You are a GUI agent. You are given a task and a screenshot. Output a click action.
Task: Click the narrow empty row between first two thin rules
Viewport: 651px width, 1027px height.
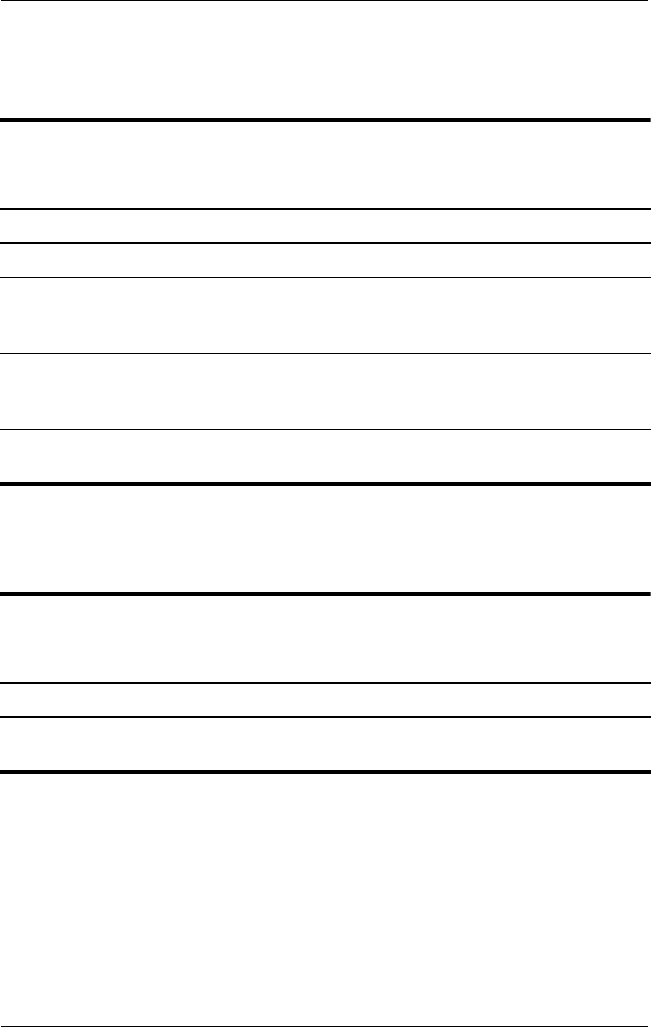[326, 226]
